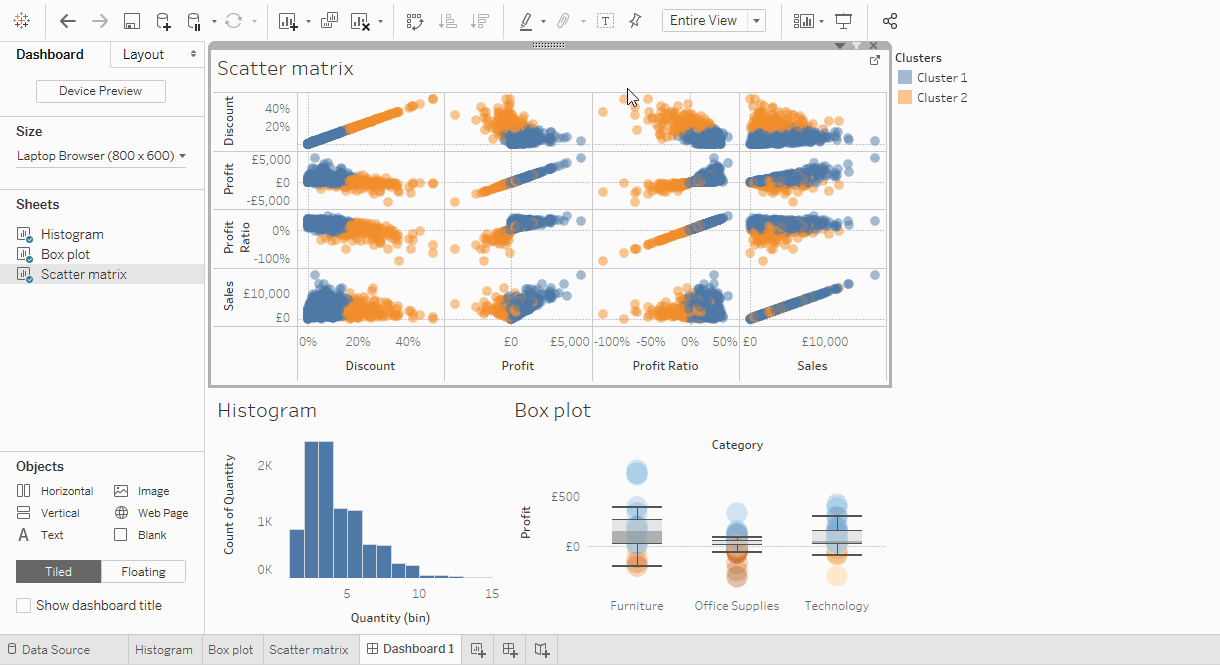The width and height of the screenshot is (1220, 665).
Task: Click the Undo back arrow in toolbar
Action: point(68,21)
